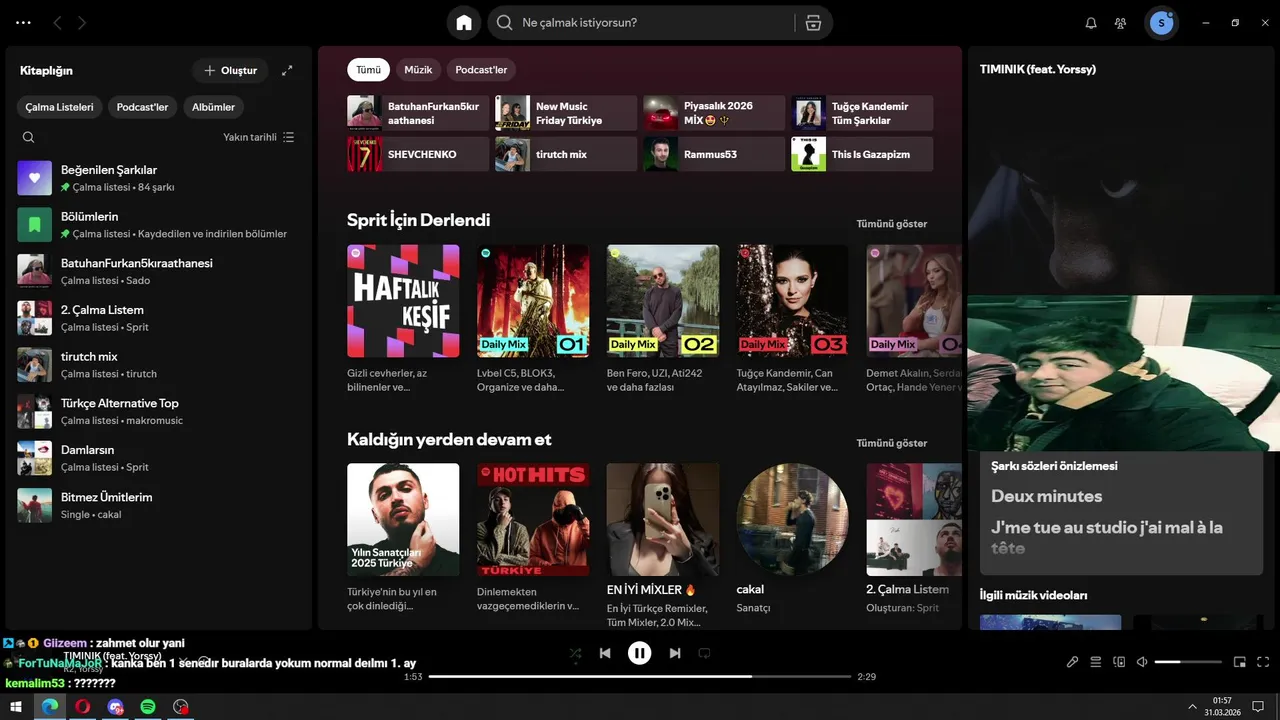Toggle the Çalma Listeleri library filter
This screenshot has width=1280, height=720.
pyautogui.click(x=60, y=107)
